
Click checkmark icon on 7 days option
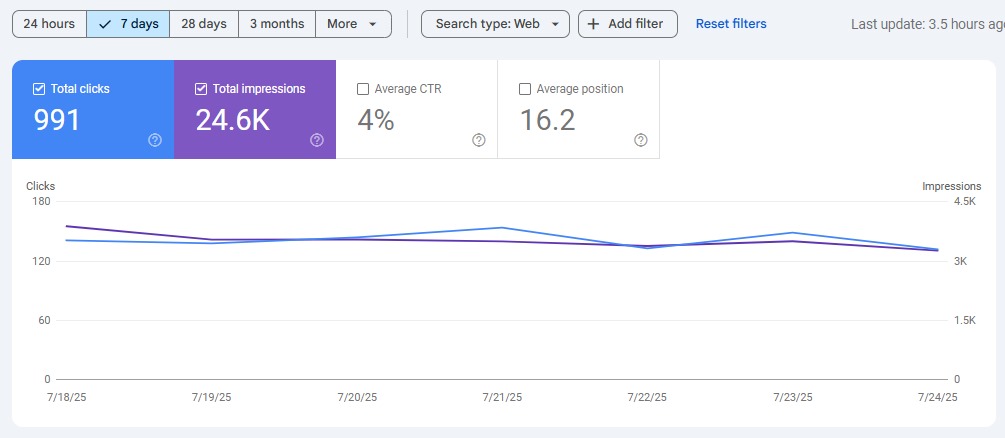[105, 24]
